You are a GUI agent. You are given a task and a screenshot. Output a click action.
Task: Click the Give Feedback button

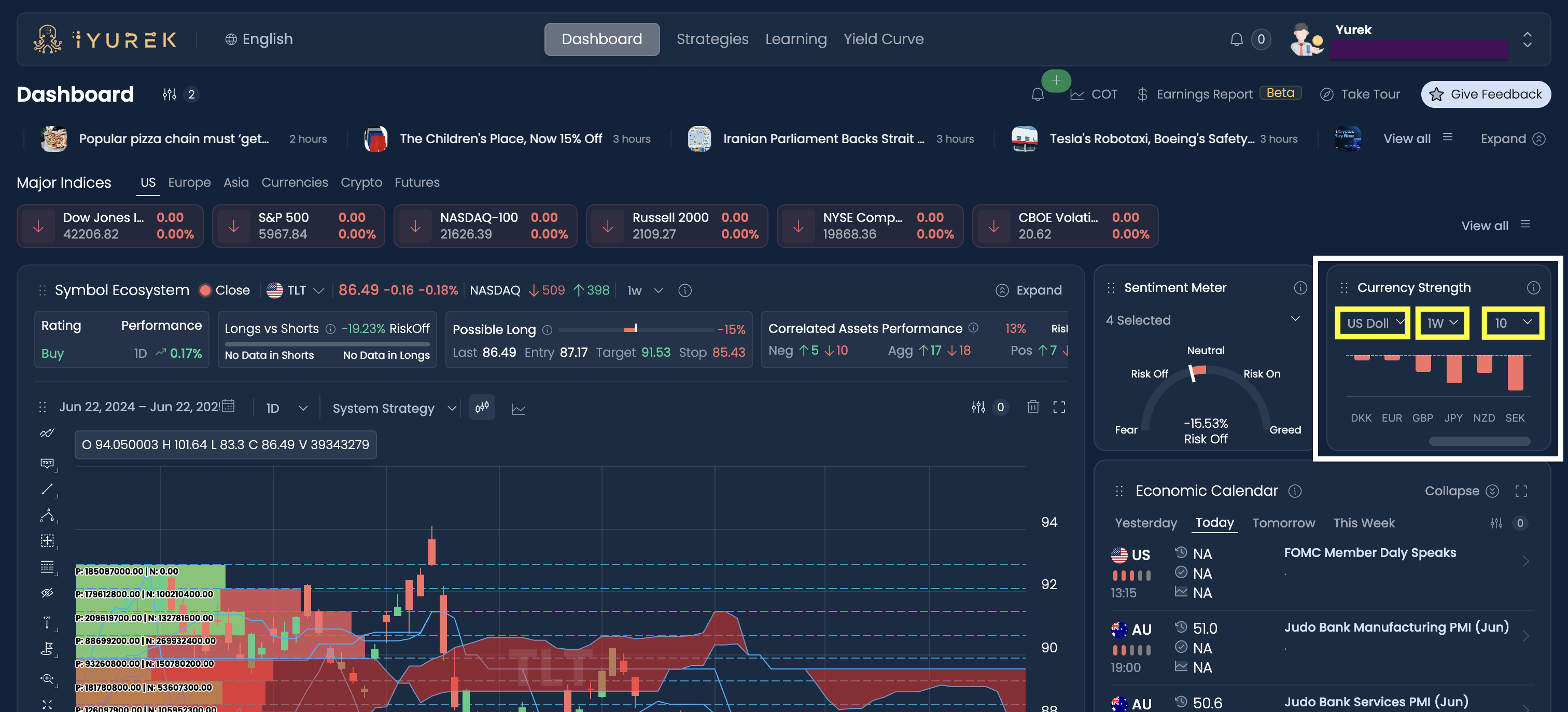point(1486,94)
